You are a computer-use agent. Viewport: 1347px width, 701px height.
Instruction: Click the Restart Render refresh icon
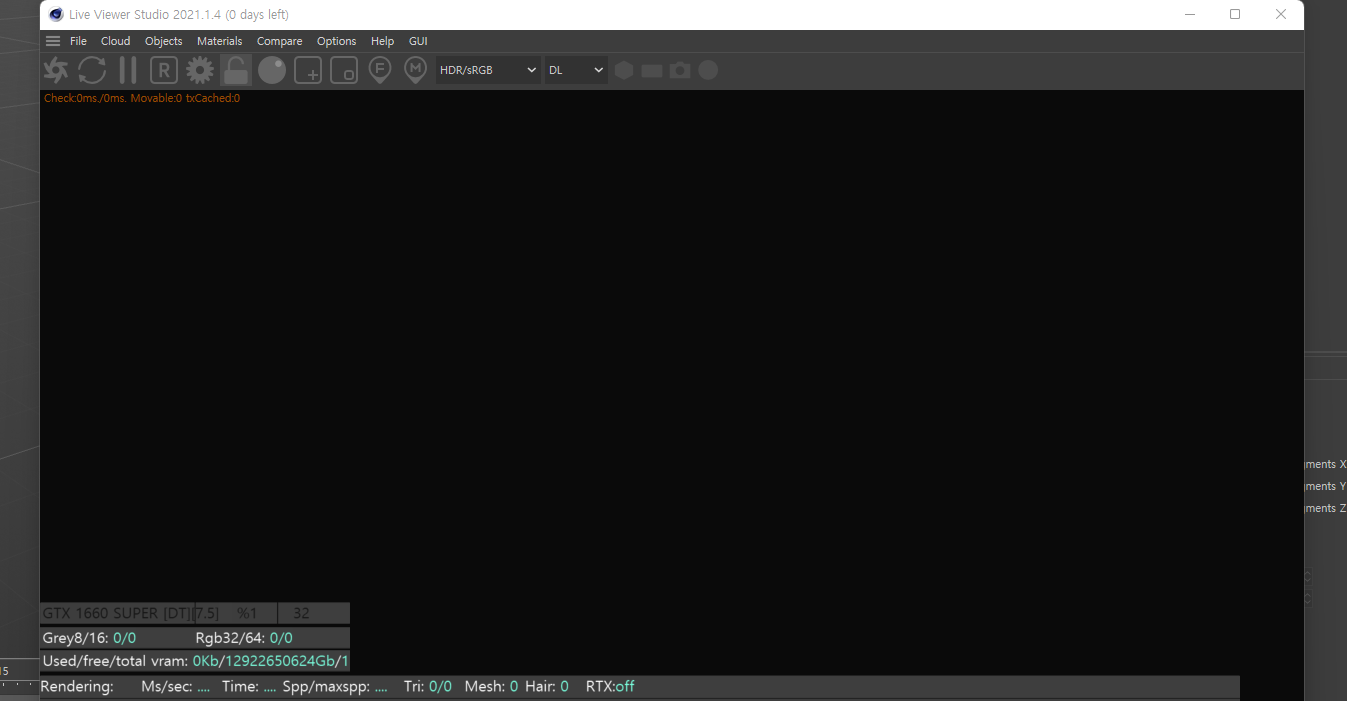(x=92, y=70)
